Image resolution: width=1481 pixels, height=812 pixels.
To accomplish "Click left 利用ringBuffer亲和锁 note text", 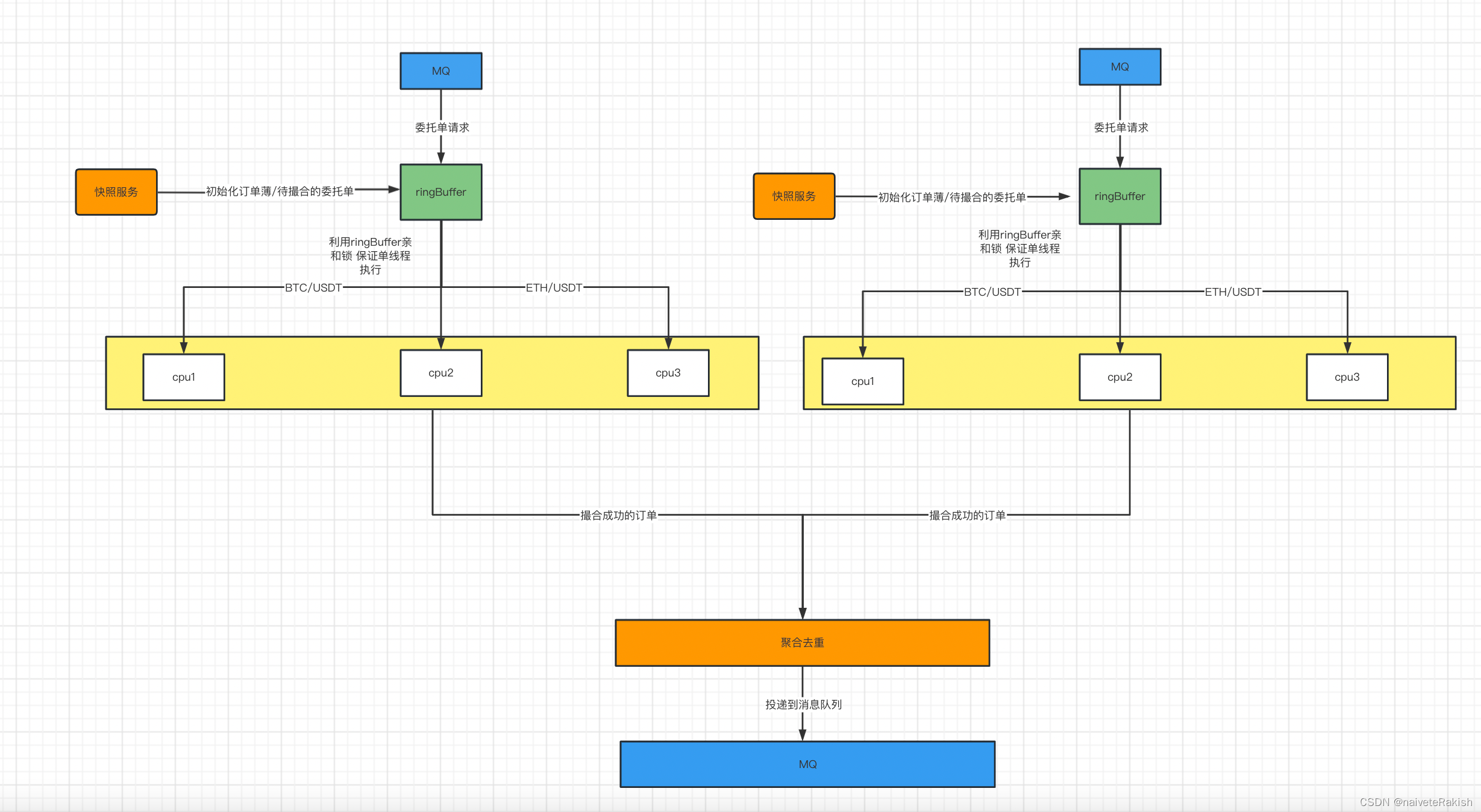I will pos(370,256).
